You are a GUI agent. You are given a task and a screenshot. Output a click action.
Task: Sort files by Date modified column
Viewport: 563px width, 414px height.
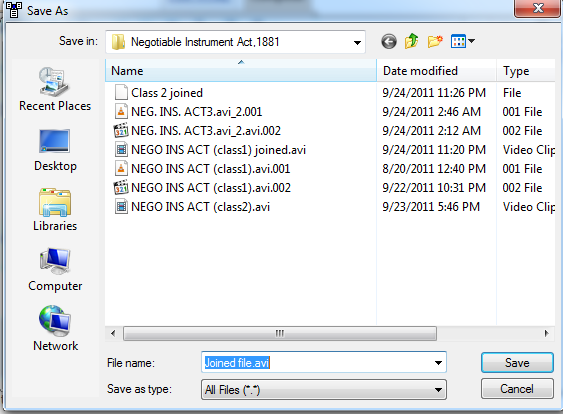coord(437,71)
